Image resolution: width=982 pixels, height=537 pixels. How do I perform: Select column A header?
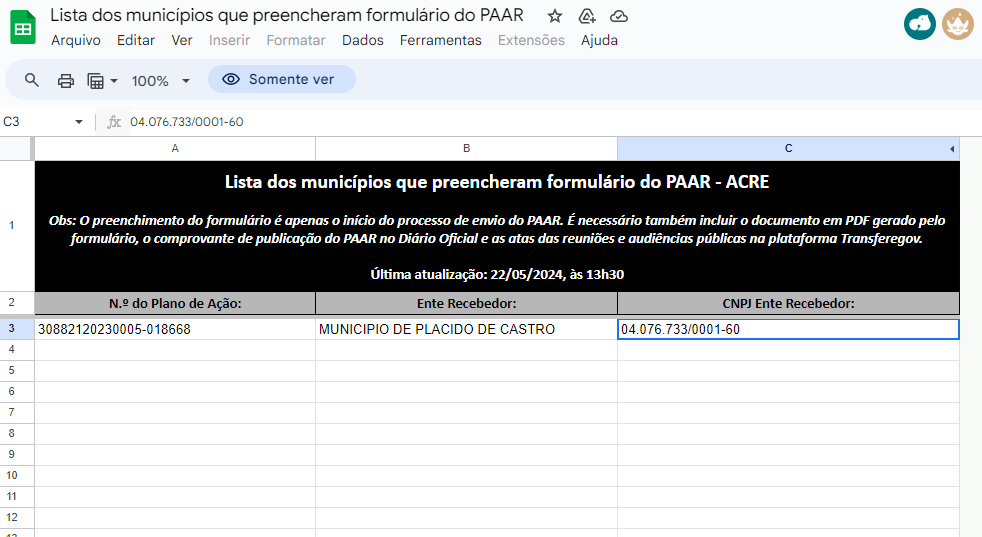[x=175, y=148]
